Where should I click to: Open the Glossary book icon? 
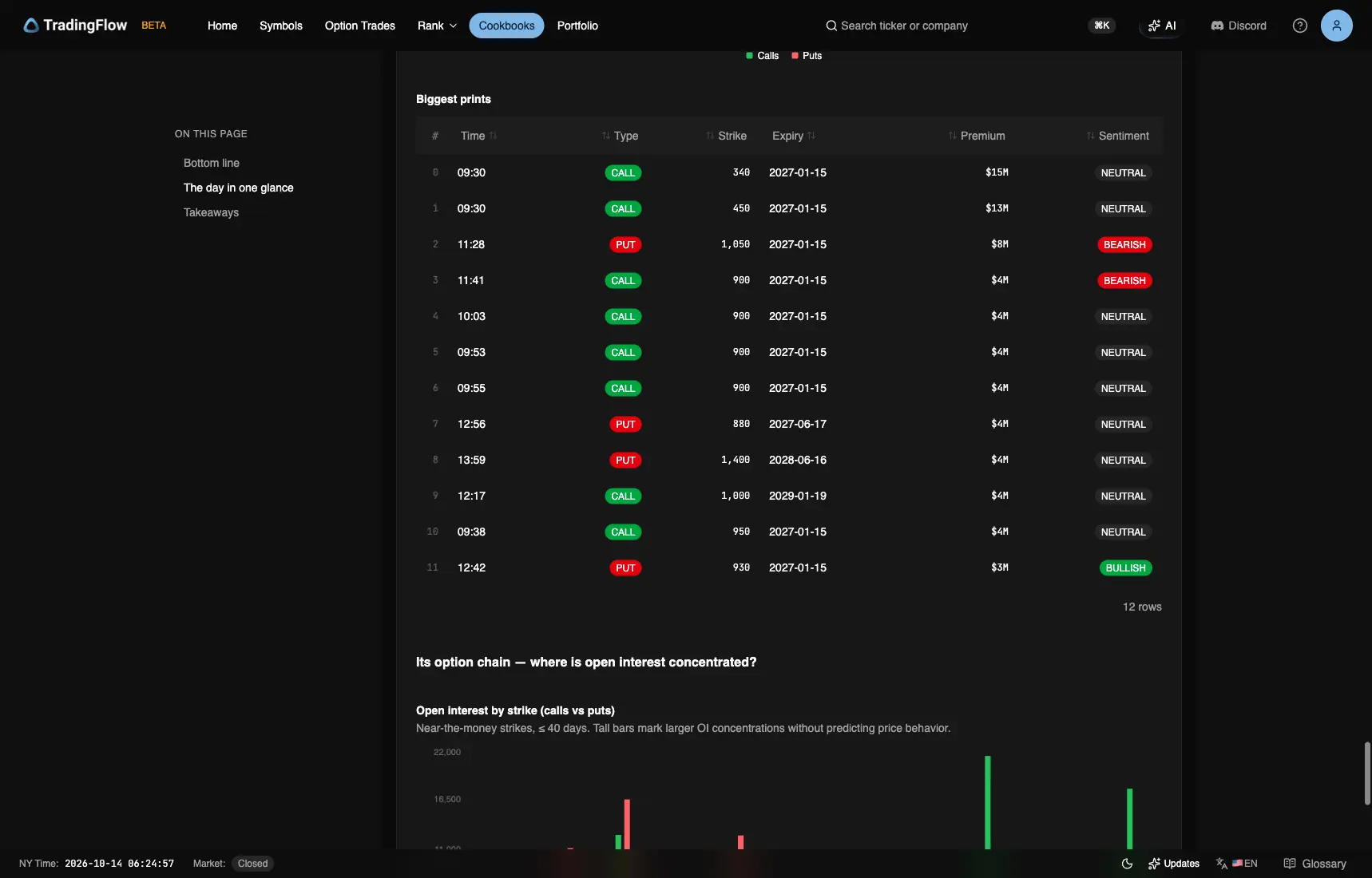coord(1290,864)
